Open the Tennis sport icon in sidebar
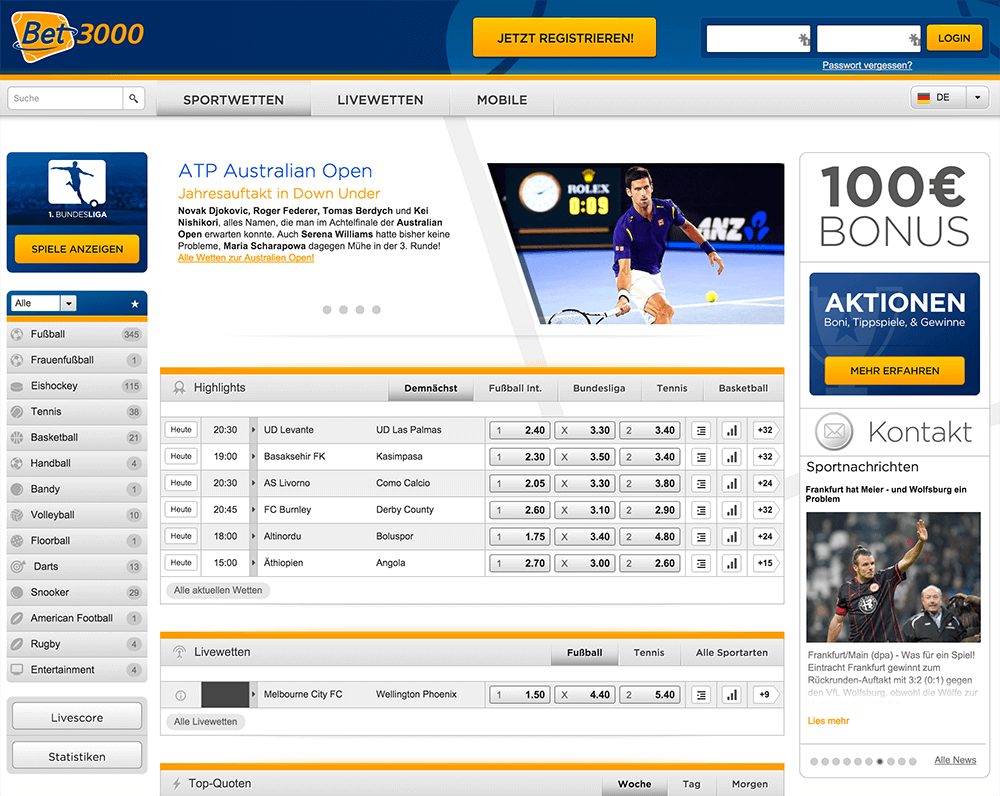 (x=17, y=412)
